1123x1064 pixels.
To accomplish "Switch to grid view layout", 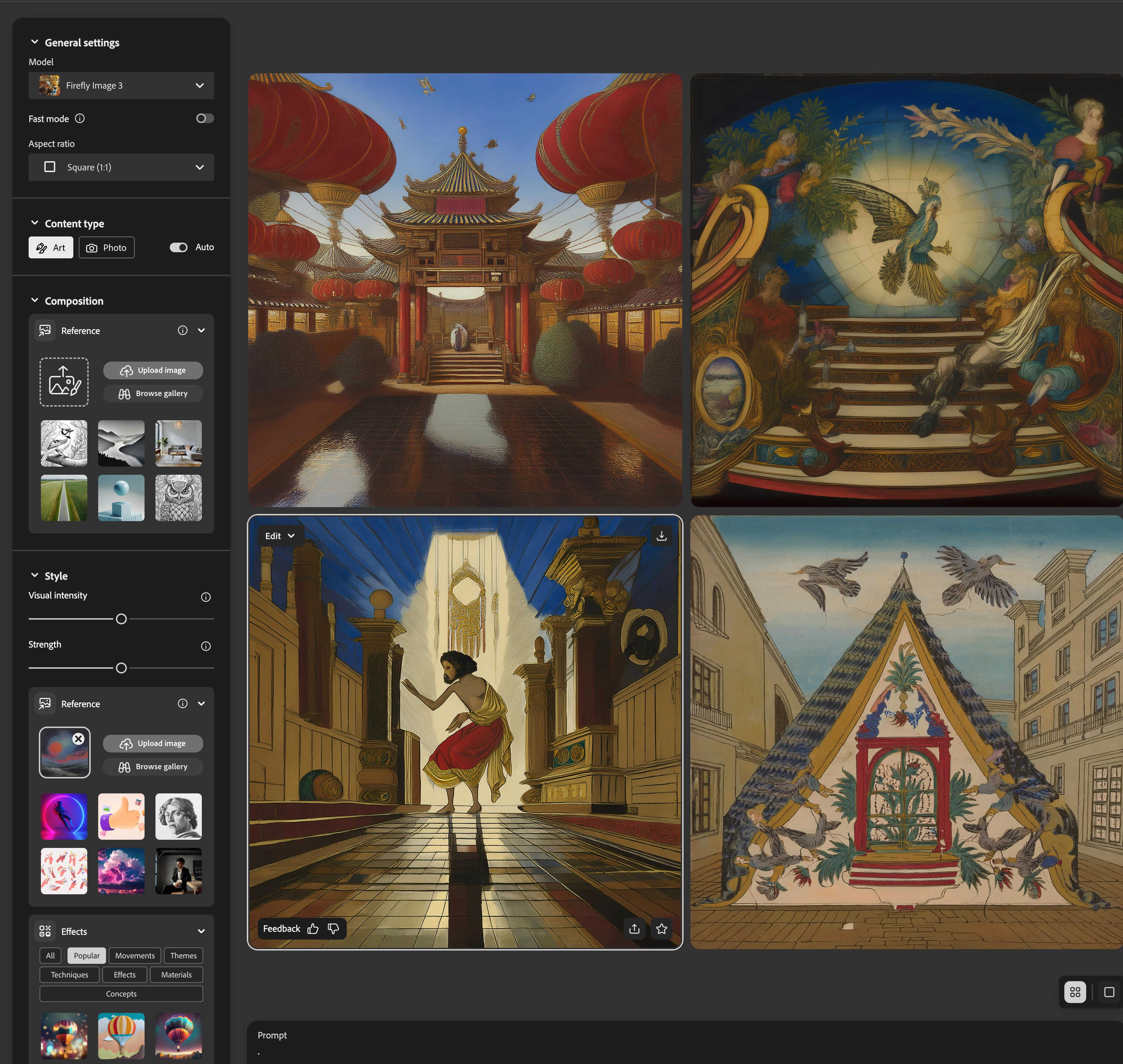I will (1075, 992).
